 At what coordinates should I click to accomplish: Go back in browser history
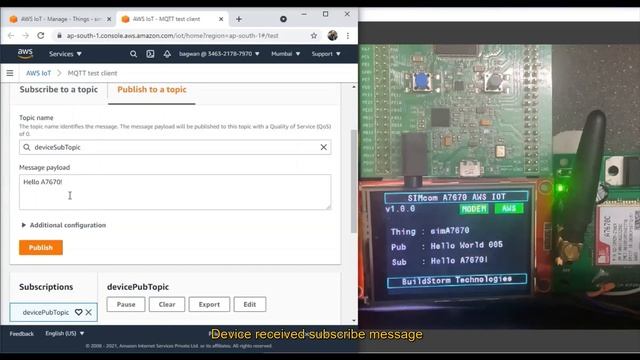point(11,36)
